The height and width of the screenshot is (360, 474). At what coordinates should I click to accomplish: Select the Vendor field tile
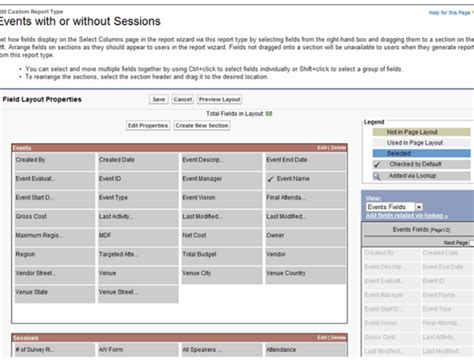tap(305, 256)
